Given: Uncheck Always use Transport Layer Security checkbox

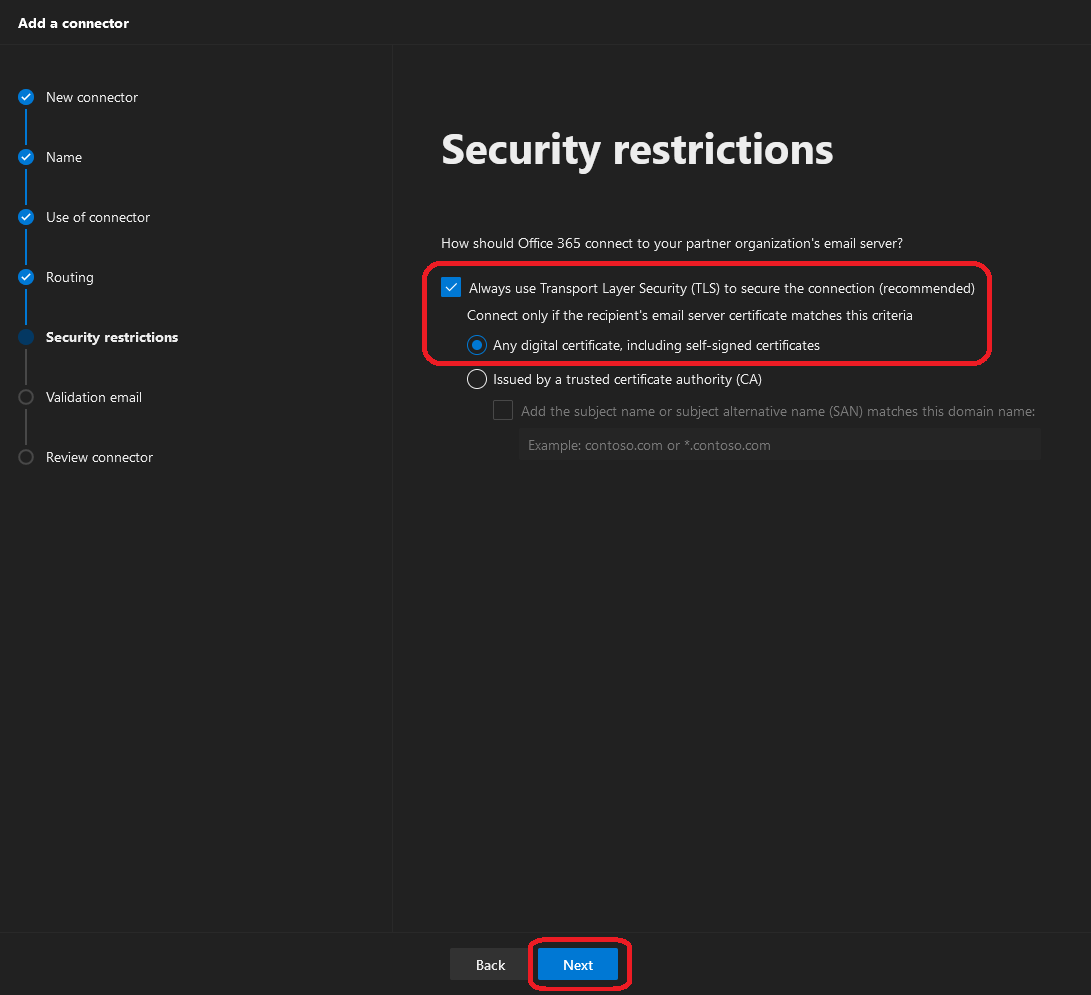Looking at the screenshot, I should coord(451,288).
